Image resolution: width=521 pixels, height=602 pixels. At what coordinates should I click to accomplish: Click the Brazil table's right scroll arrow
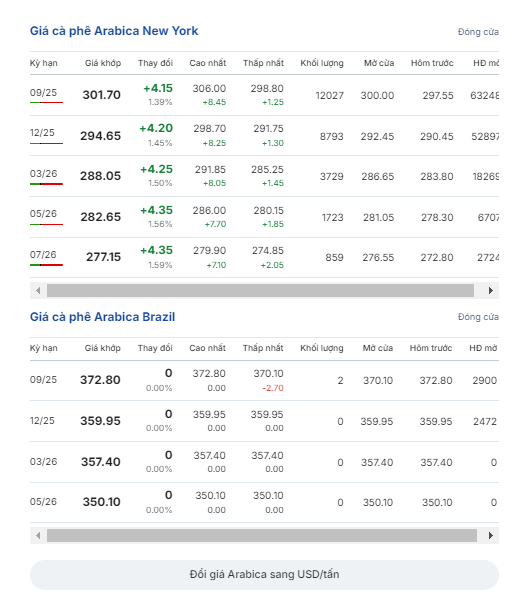491,535
